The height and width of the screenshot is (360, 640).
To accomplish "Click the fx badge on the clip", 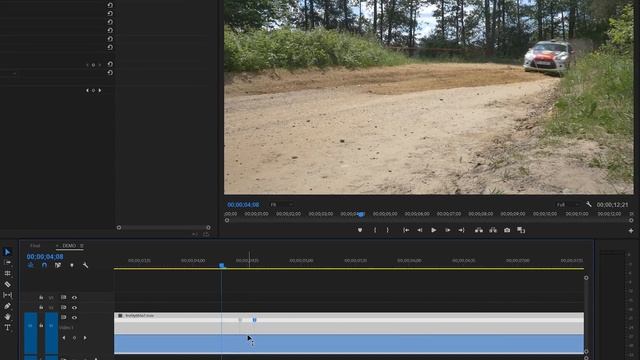I will [x=120, y=316].
